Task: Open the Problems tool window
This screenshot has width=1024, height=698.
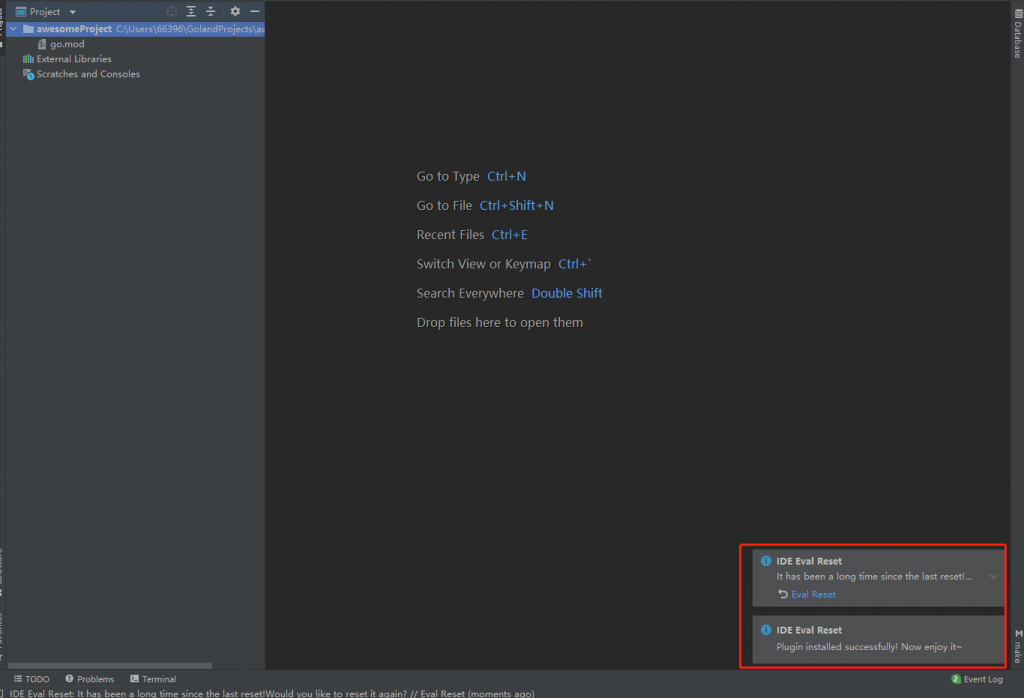Action: tap(89, 679)
